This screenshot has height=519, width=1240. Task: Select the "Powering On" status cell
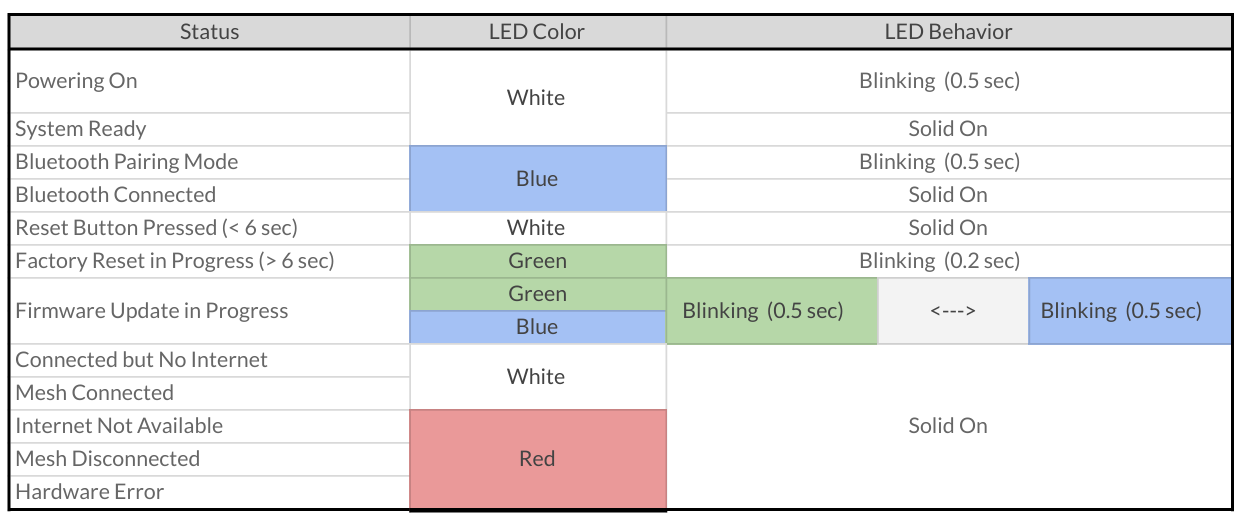pos(209,81)
